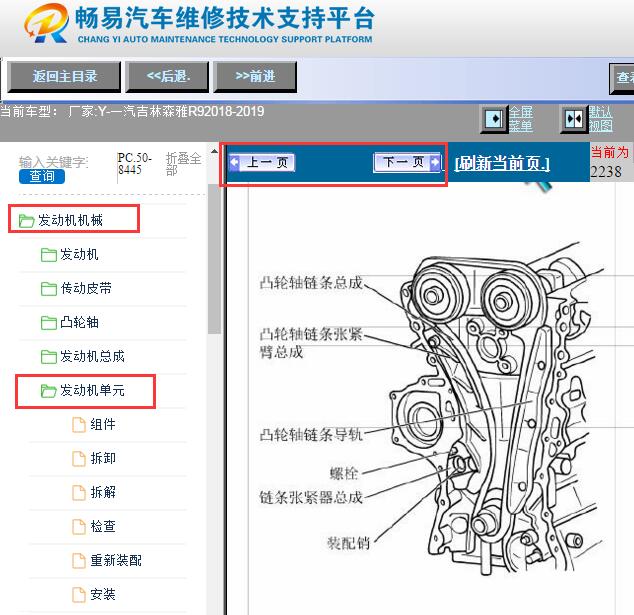Open the 组件 document
The height and width of the screenshot is (615, 634).
point(103,424)
